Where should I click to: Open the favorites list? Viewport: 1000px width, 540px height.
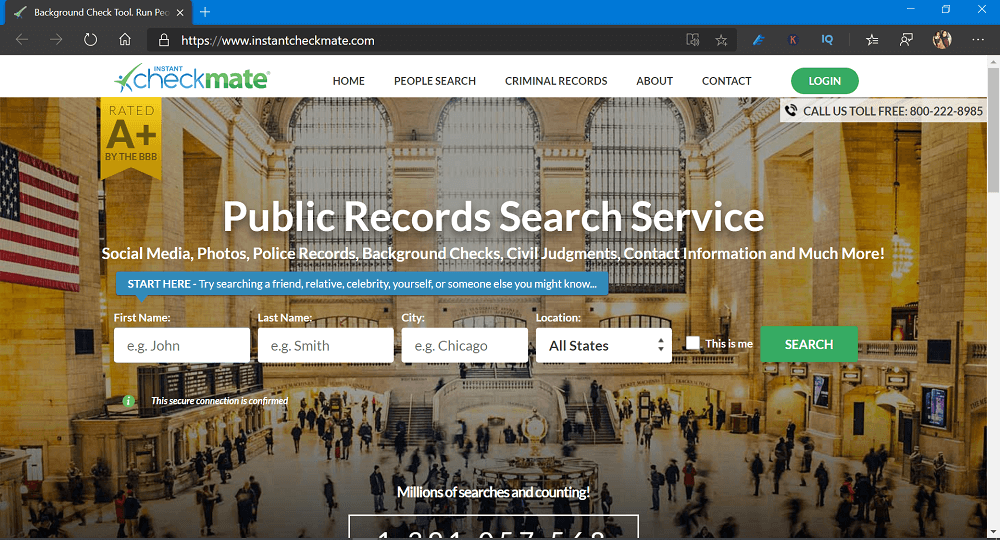click(872, 40)
